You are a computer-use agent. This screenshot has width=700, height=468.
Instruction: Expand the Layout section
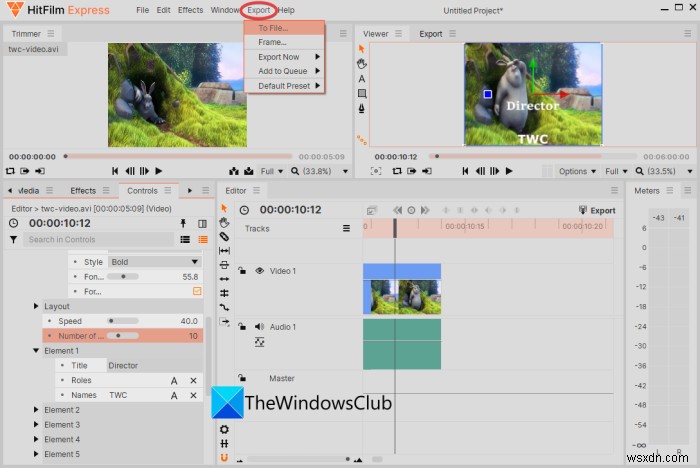coord(36,306)
